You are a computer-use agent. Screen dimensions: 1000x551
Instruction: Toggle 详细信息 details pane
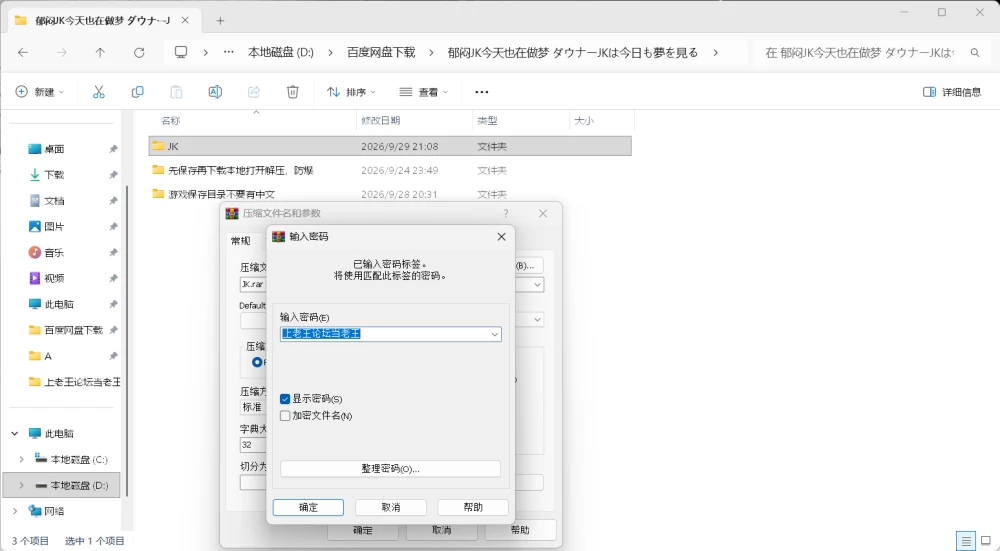[952, 92]
